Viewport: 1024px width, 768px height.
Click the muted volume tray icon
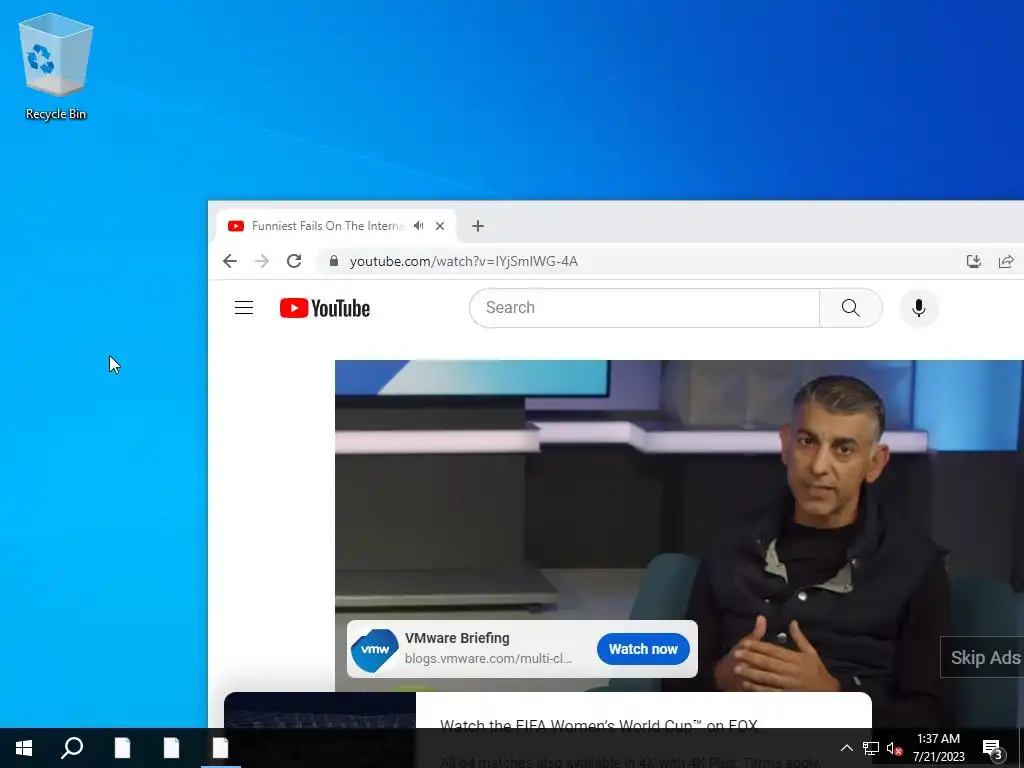[x=894, y=748]
